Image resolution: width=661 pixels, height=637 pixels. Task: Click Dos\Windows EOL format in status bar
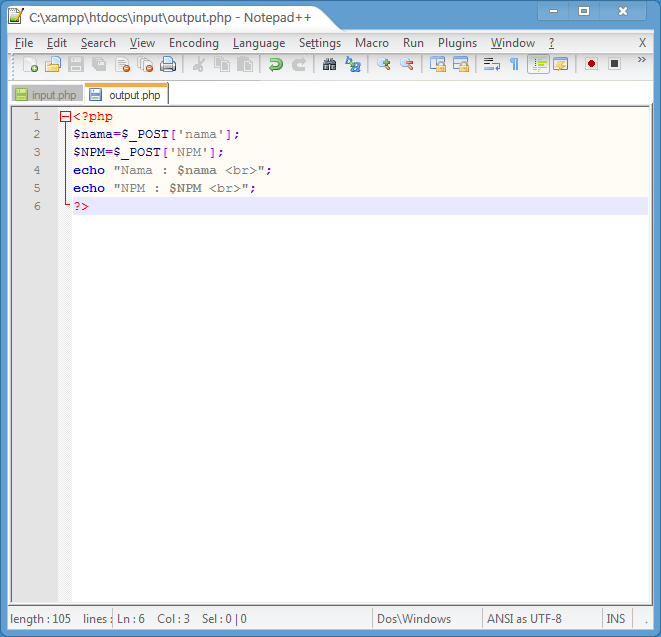414,619
